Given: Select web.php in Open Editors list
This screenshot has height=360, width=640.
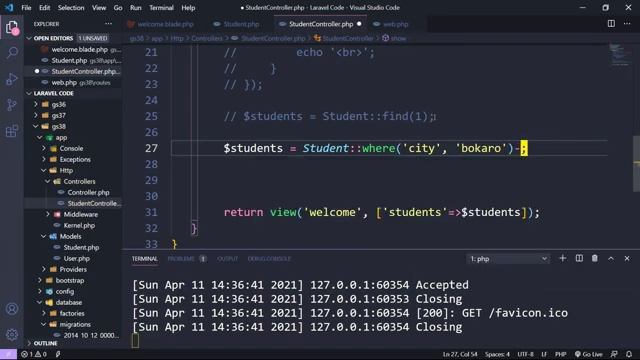Looking at the screenshot, I should pos(73,82).
